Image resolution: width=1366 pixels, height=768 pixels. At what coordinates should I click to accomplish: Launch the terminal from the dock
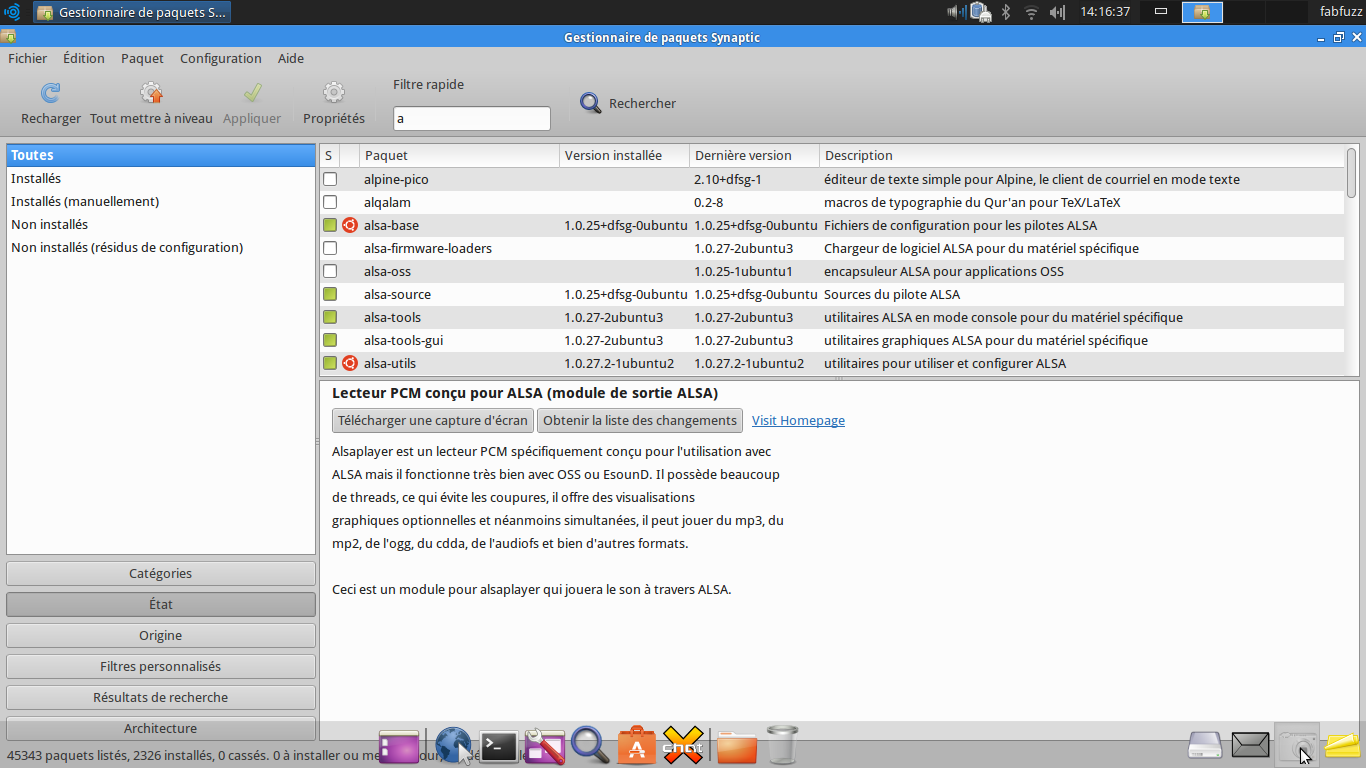coord(499,745)
